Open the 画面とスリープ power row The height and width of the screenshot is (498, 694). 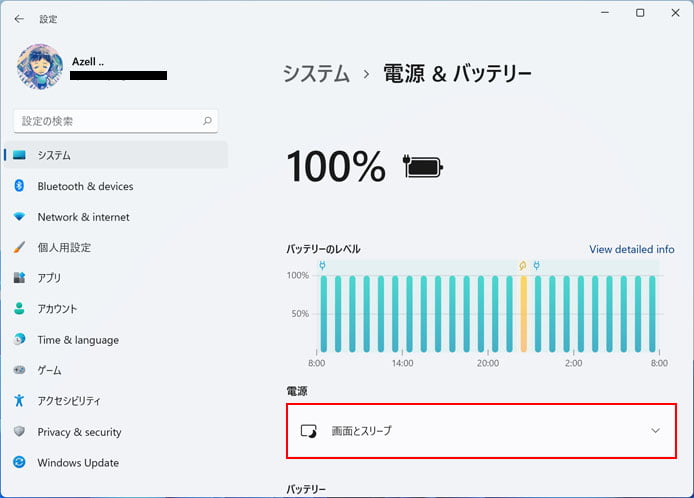point(482,431)
